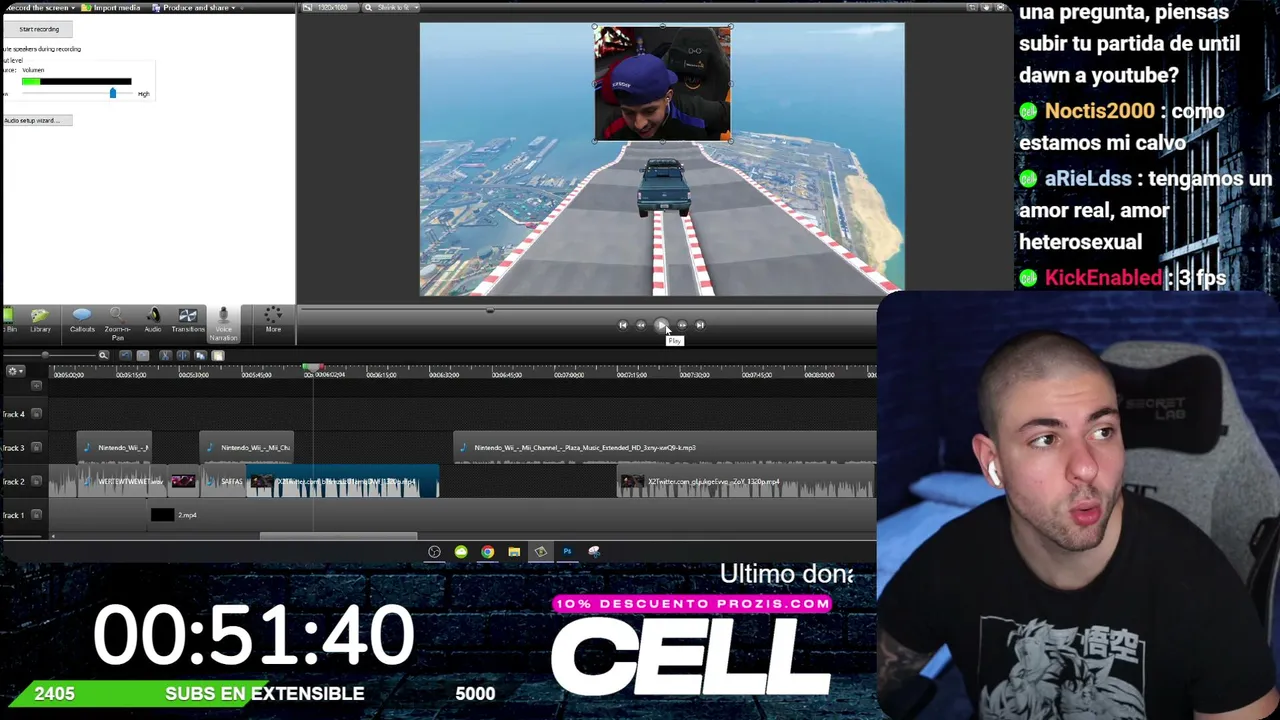Click the Play button in preview controls
The image size is (1280, 720).
pyautogui.click(x=661, y=325)
